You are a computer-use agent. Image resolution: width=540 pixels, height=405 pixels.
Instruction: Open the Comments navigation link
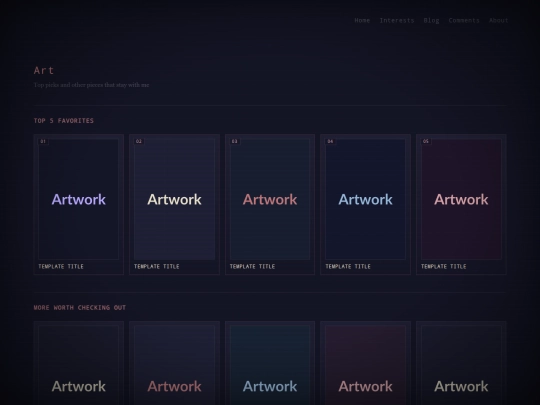pos(464,20)
